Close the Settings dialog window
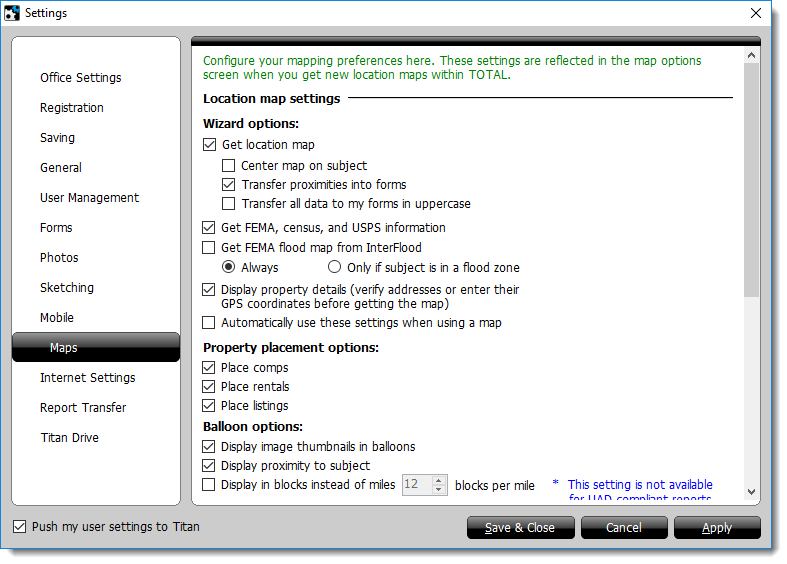 point(755,13)
